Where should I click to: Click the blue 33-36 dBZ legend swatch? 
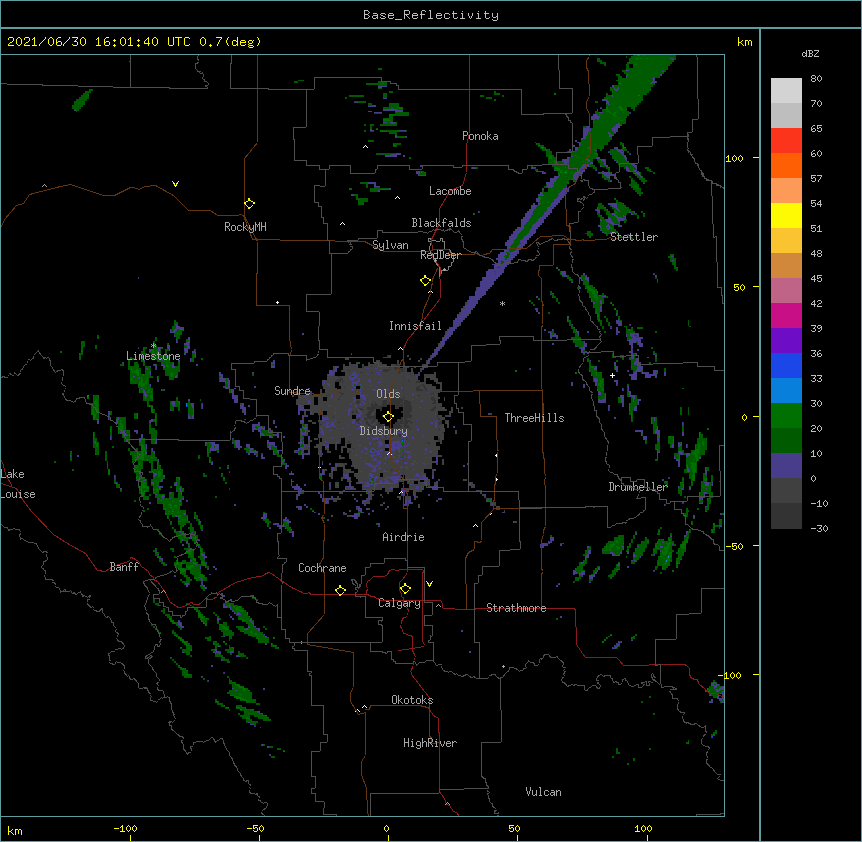(x=786, y=365)
